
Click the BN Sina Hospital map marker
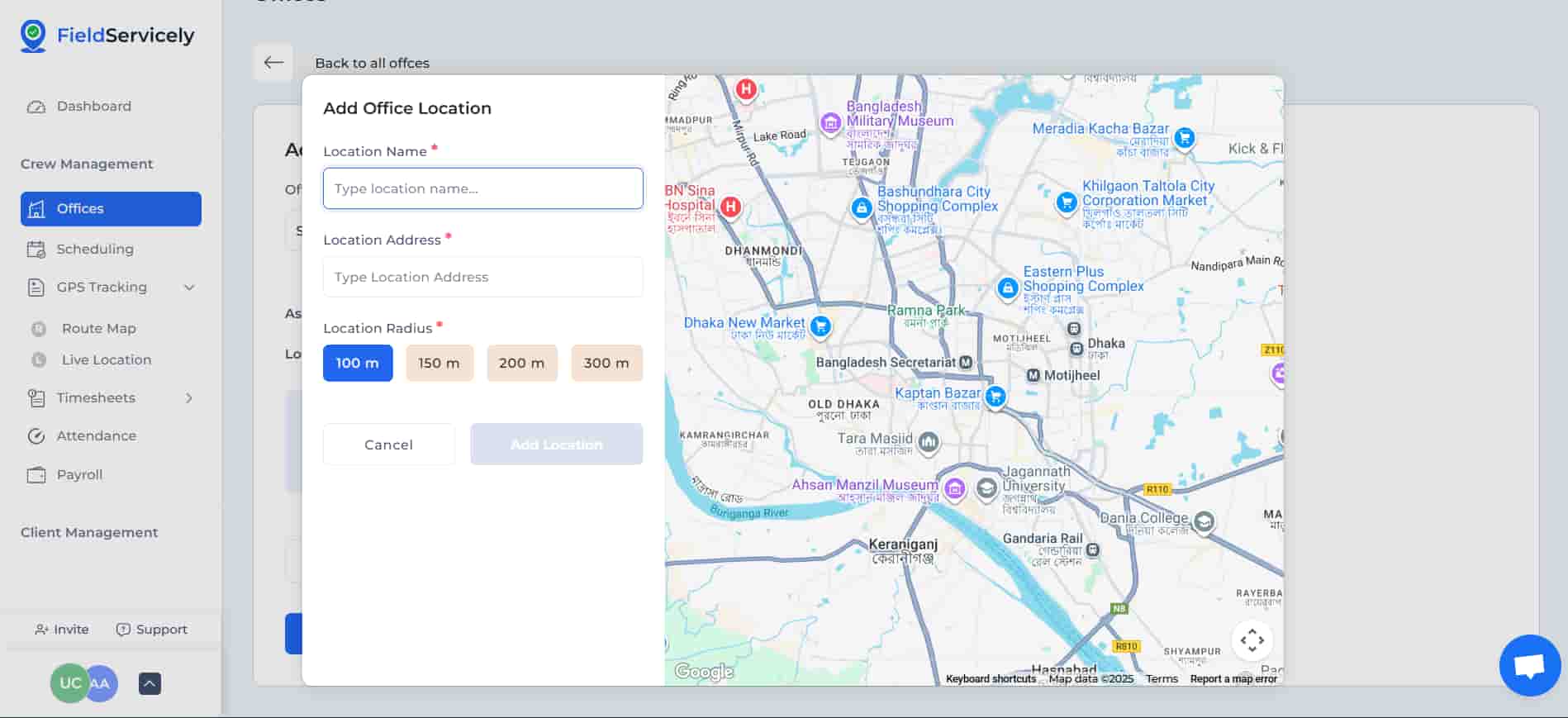coord(730,207)
